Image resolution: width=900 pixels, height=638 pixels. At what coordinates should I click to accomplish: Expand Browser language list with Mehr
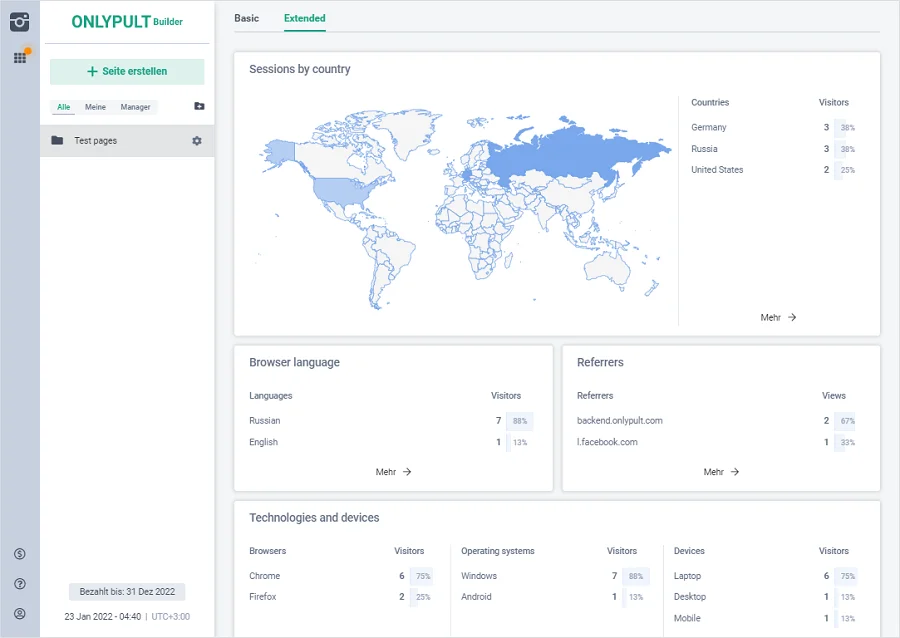point(393,472)
